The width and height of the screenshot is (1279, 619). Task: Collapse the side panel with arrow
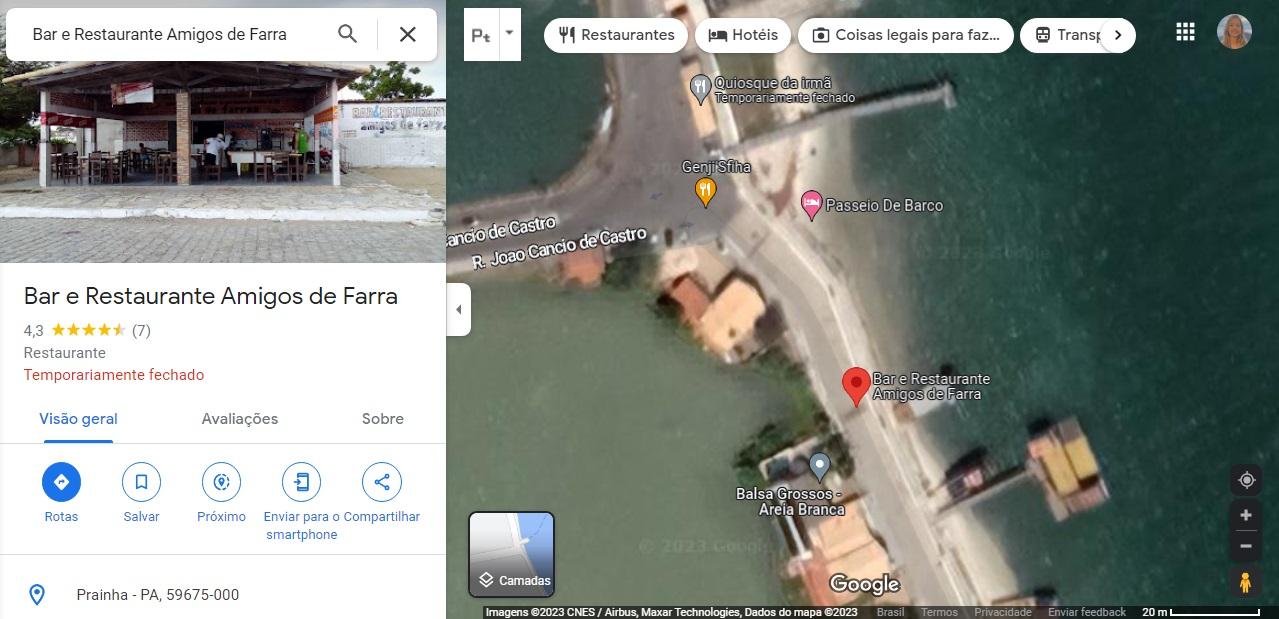point(458,309)
